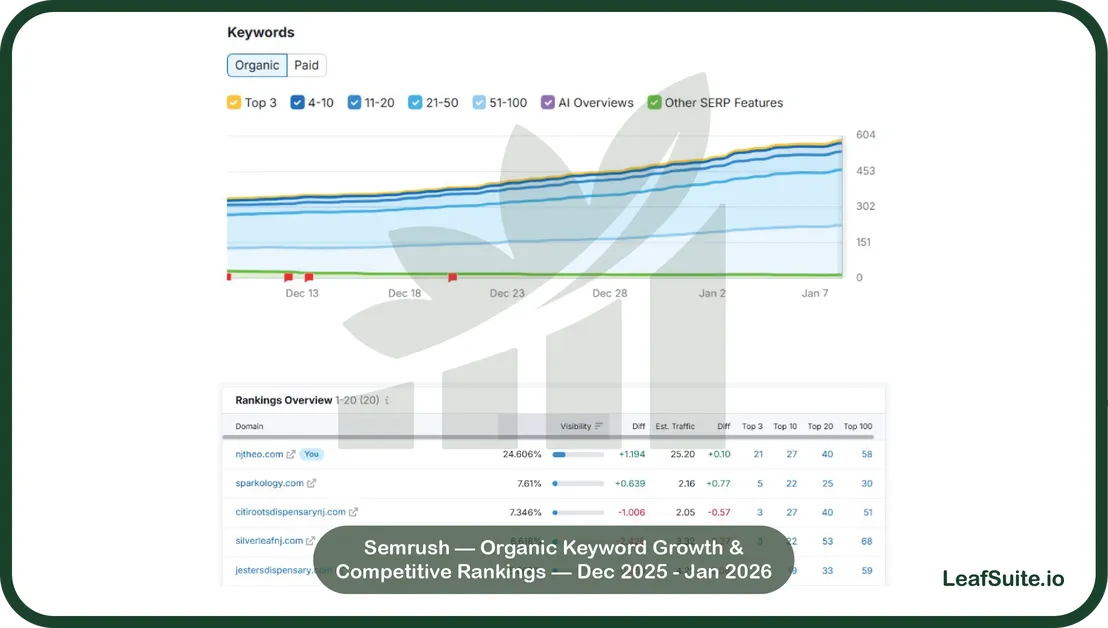Click the Dec 18 date axis label
1108x628 pixels.
coord(404,293)
